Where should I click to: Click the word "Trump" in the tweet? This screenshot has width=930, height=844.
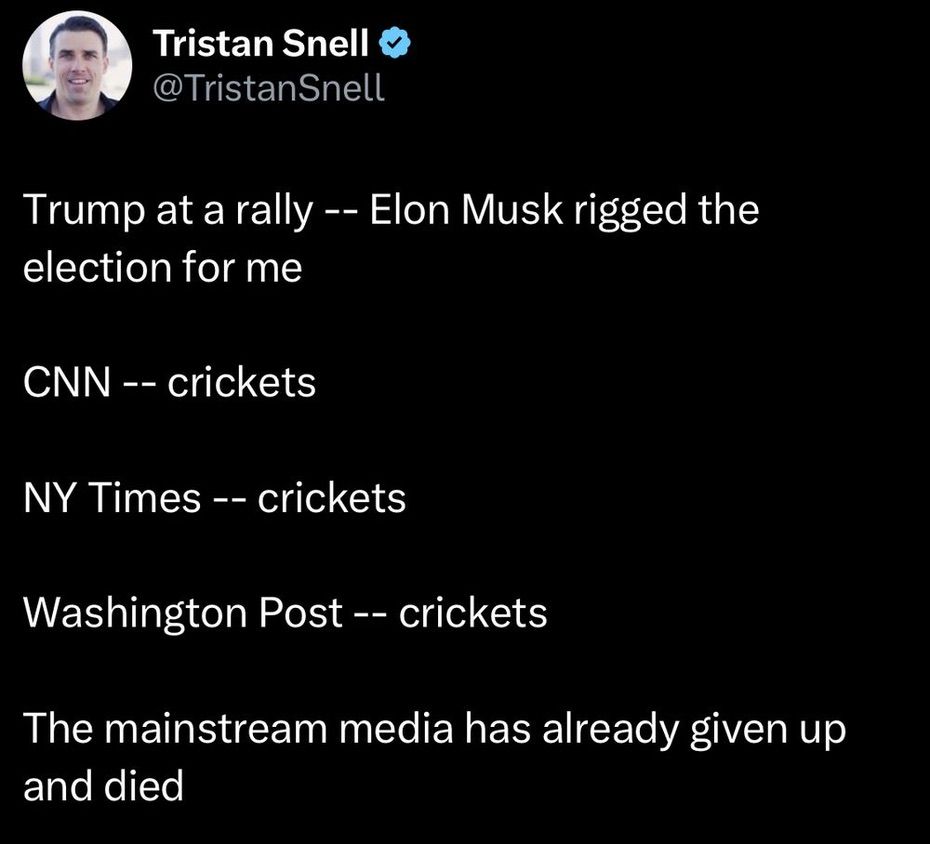pos(76,211)
